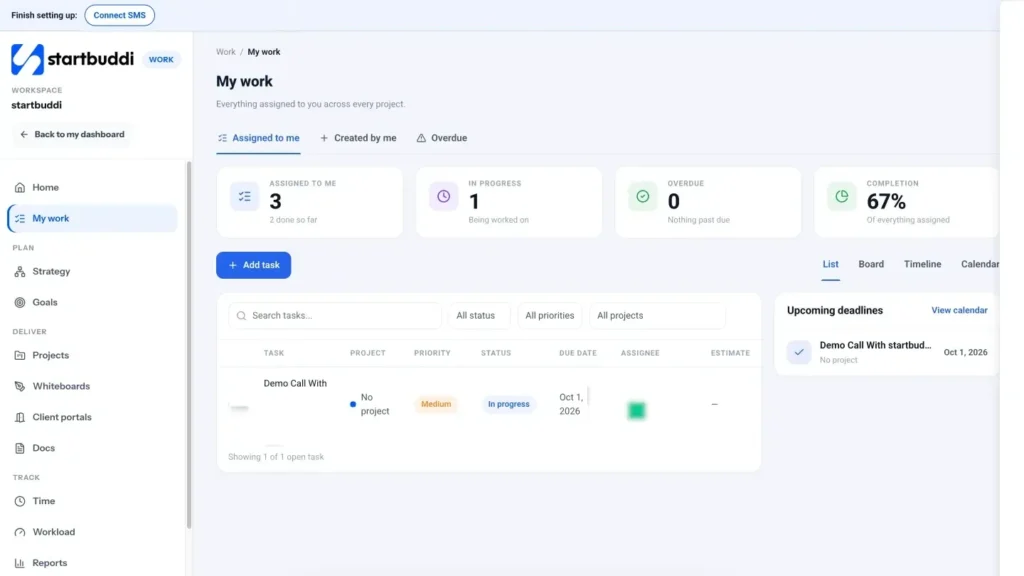Open the View calendar link
This screenshot has height=576, width=1024.
click(x=959, y=311)
